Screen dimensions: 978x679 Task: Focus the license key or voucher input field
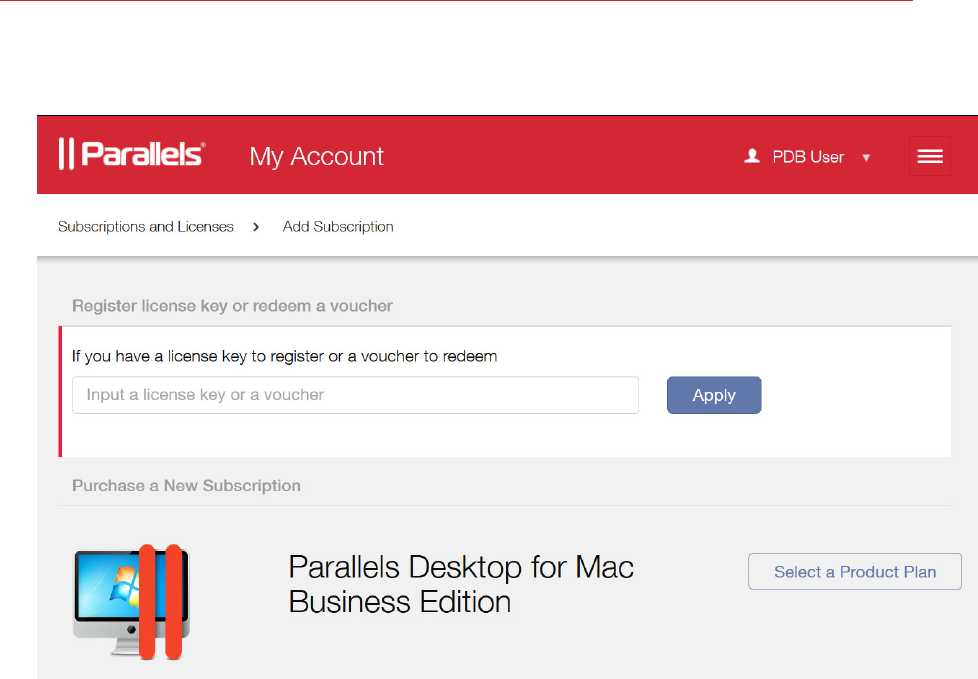click(x=355, y=395)
